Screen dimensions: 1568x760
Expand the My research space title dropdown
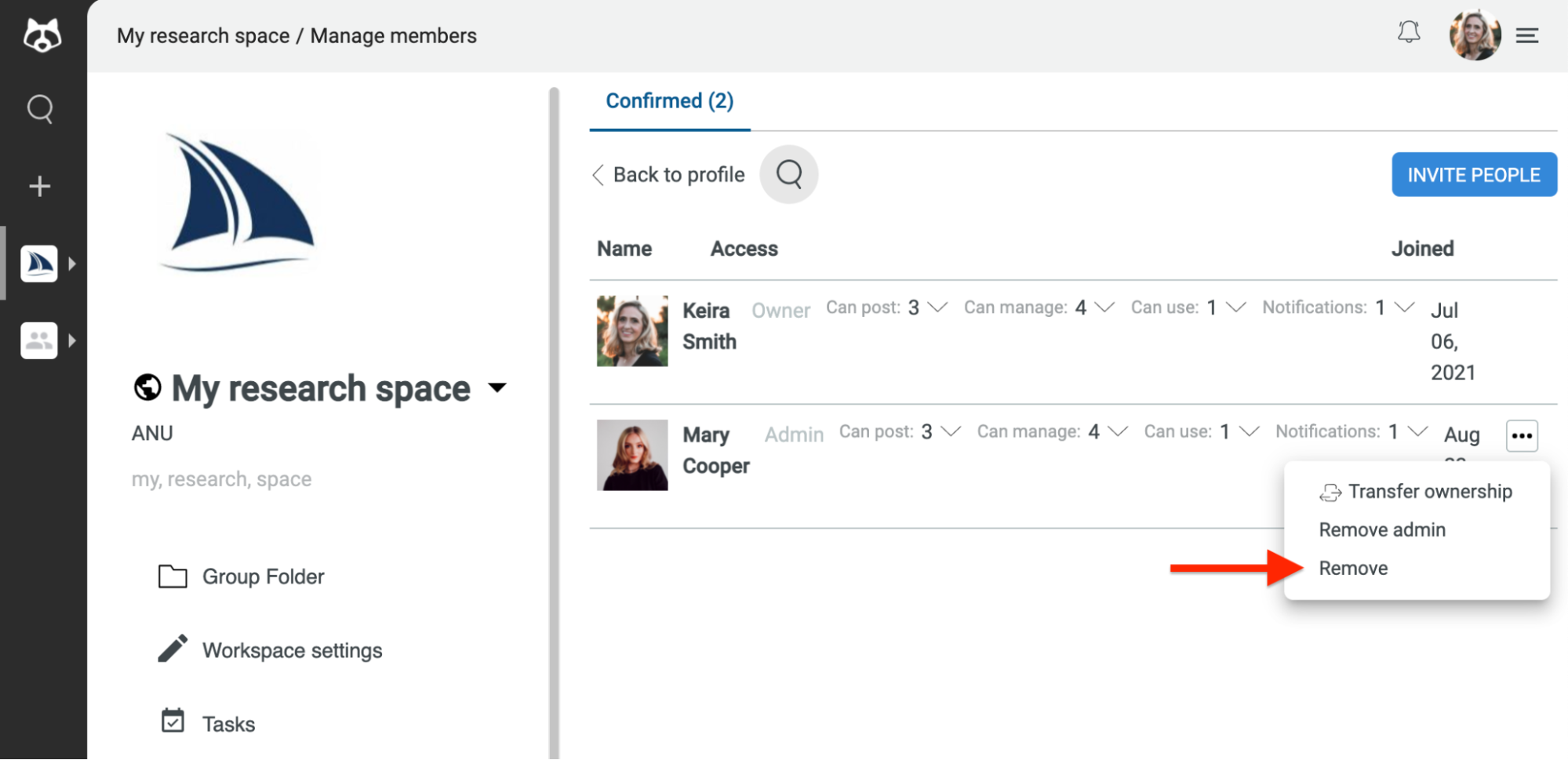[497, 387]
